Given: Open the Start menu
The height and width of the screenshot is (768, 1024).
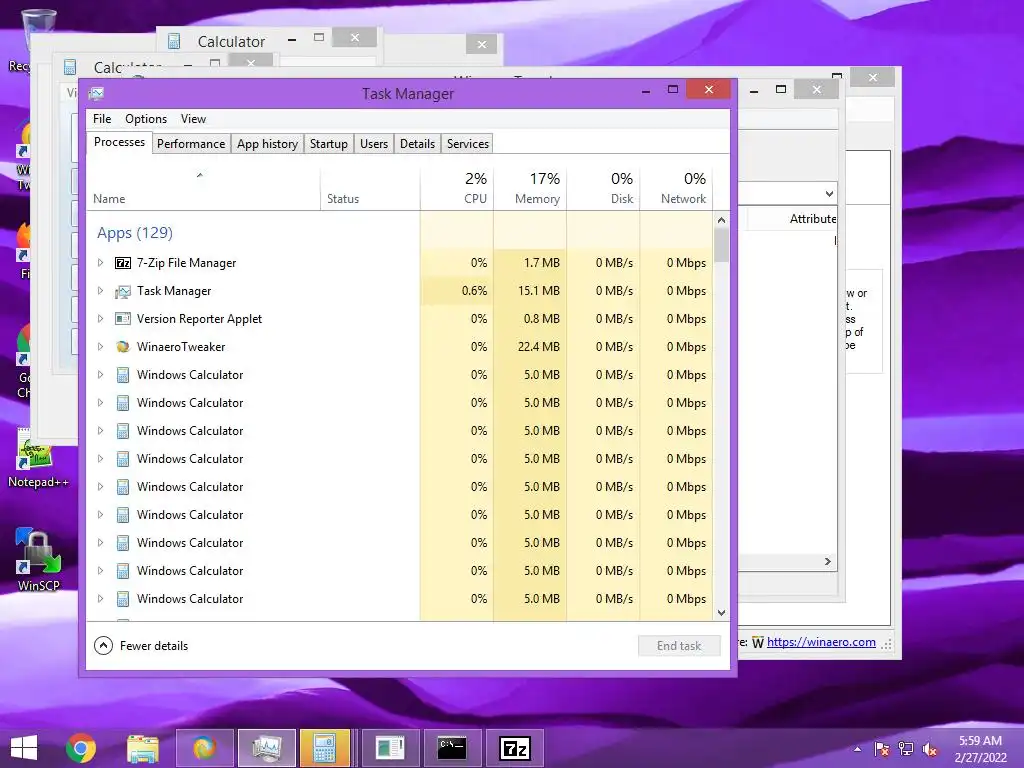Looking at the screenshot, I should [24, 748].
